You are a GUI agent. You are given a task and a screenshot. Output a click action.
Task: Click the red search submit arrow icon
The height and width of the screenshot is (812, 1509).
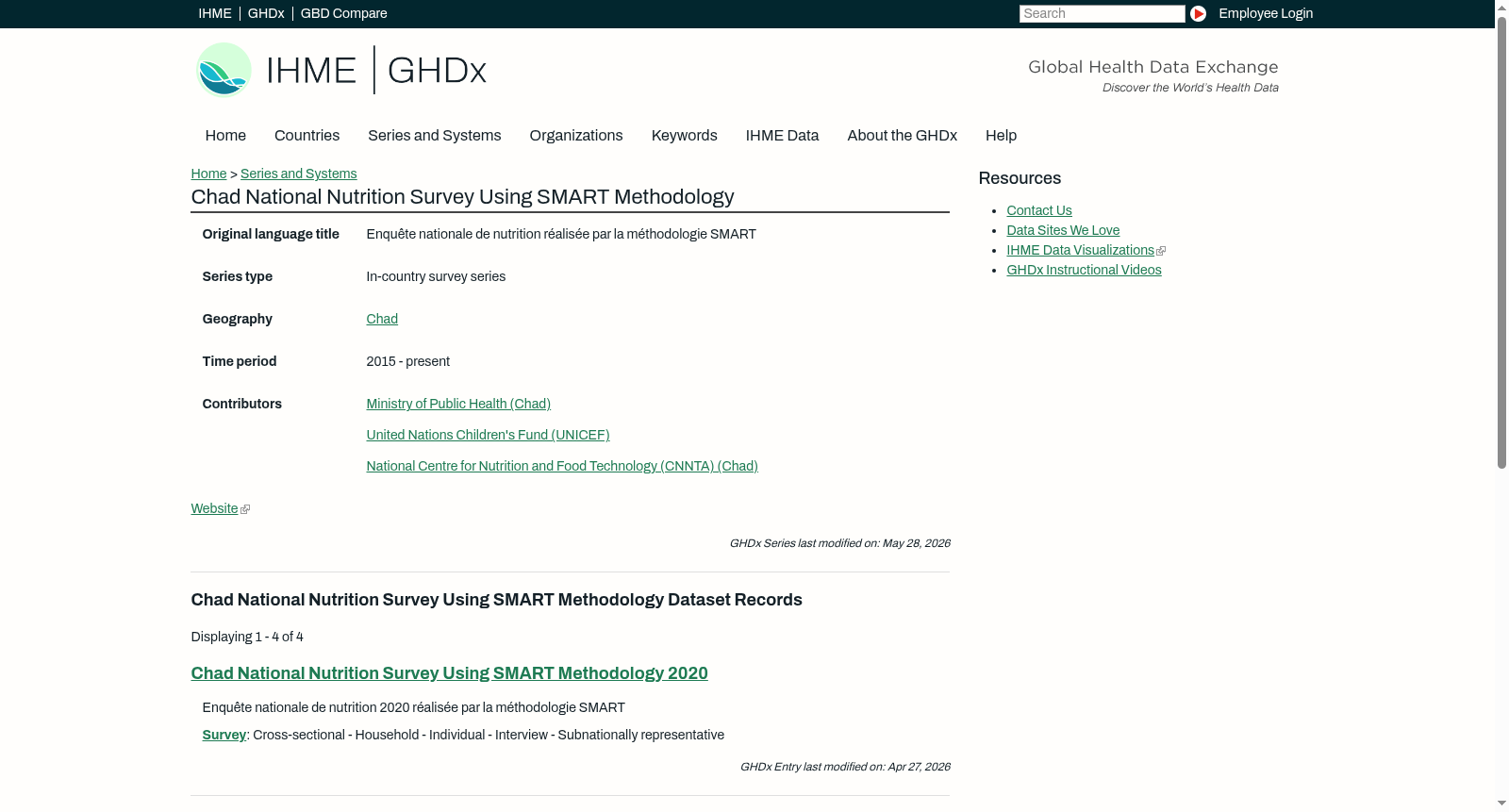coord(1198,13)
